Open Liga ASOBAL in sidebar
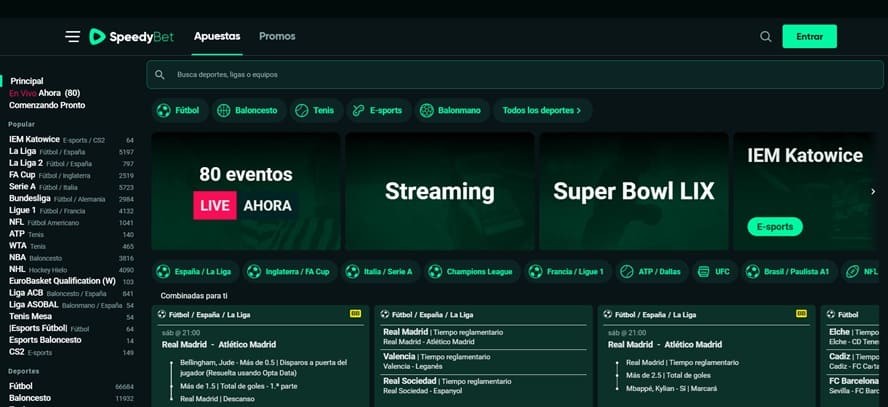Viewport: 888px width, 407px height. [x=71, y=305]
